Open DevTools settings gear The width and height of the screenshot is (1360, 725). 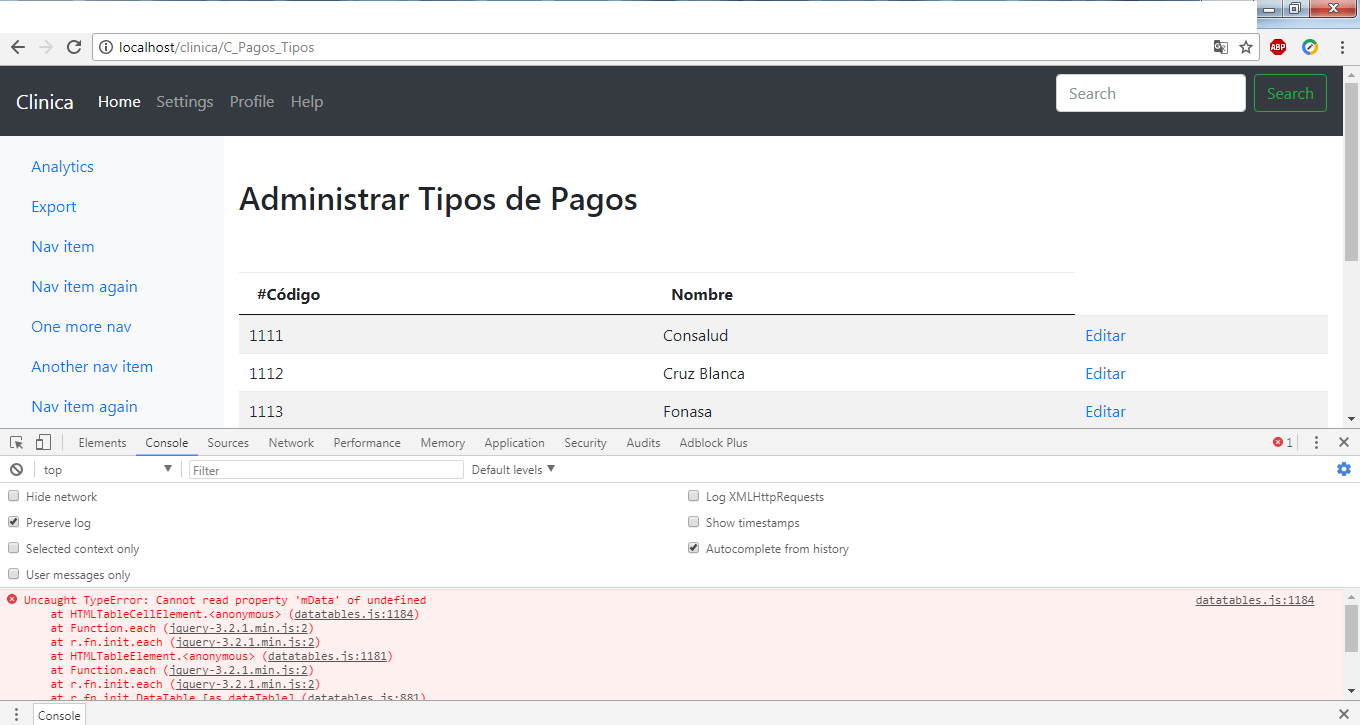(1344, 468)
